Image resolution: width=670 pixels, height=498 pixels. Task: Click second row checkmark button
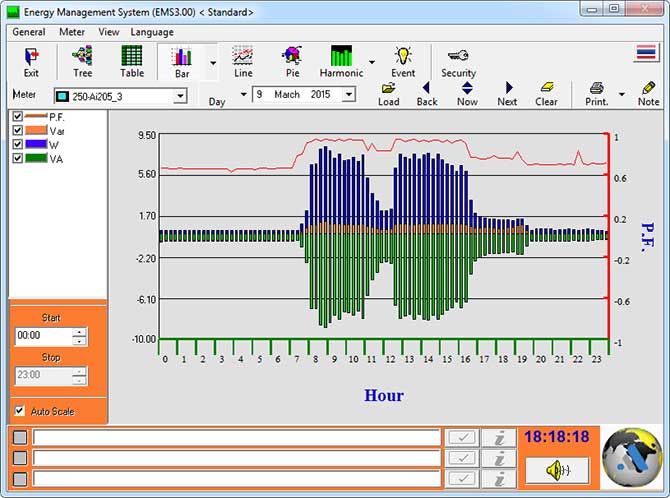click(x=462, y=458)
